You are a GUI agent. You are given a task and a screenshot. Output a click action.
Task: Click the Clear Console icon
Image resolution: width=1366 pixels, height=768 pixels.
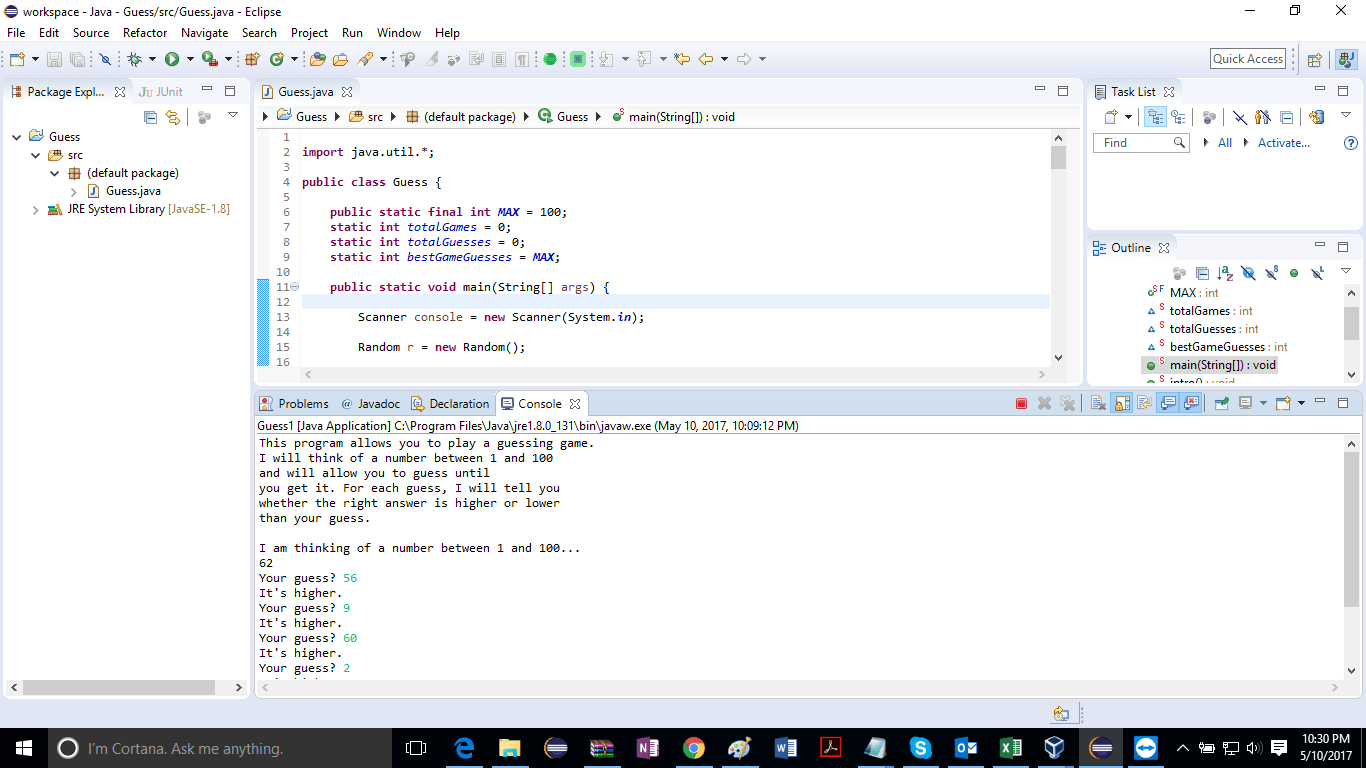click(1097, 403)
